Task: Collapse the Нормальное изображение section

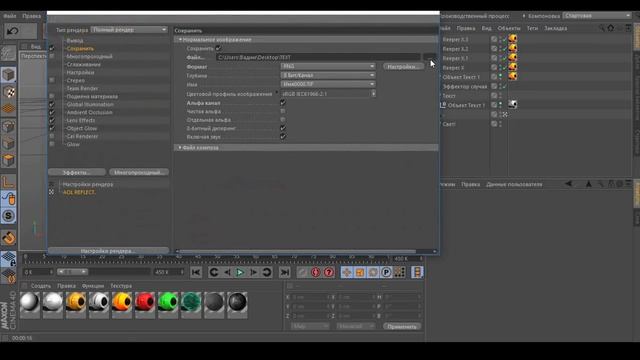Action: 180,40
